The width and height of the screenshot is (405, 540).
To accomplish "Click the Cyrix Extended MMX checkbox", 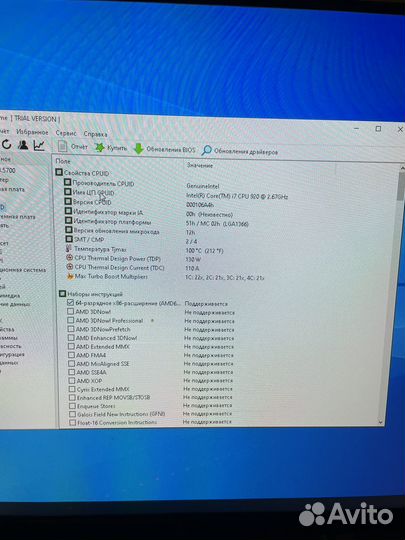I will [x=72, y=389].
